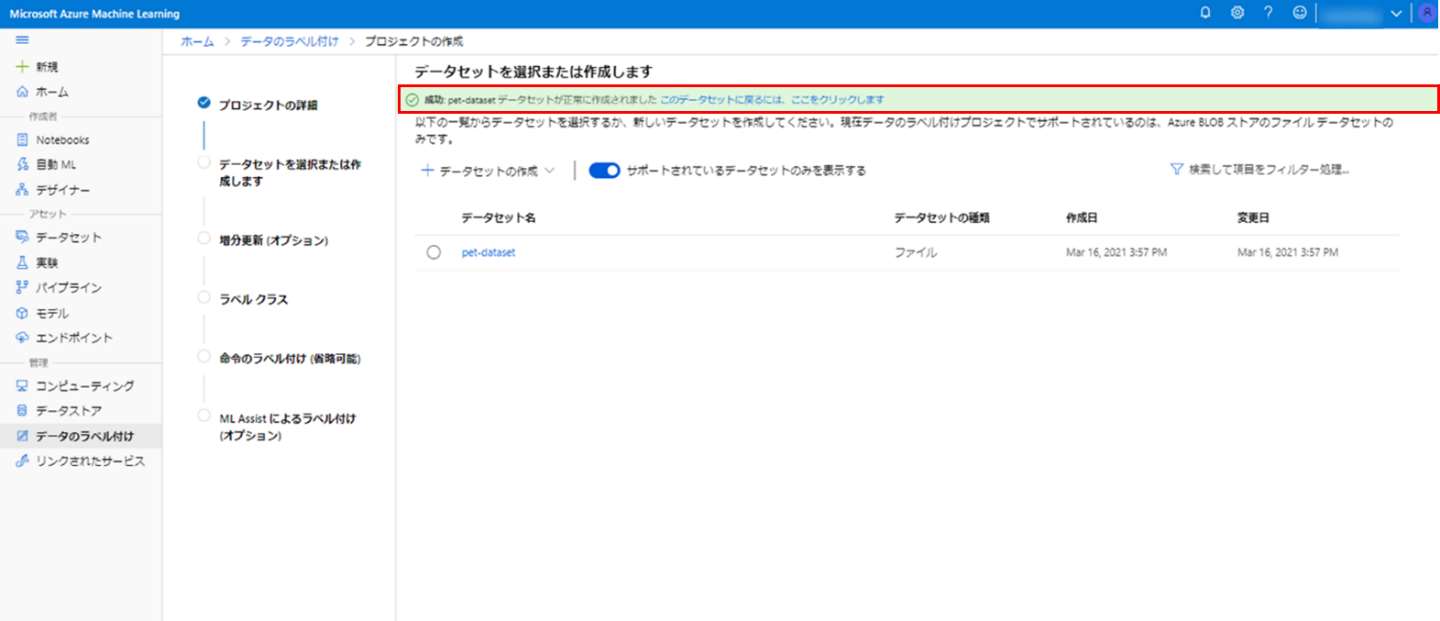1440x621 pixels.
Task: Click the user avatar icon
Action: pyautogui.click(x=1426, y=13)
